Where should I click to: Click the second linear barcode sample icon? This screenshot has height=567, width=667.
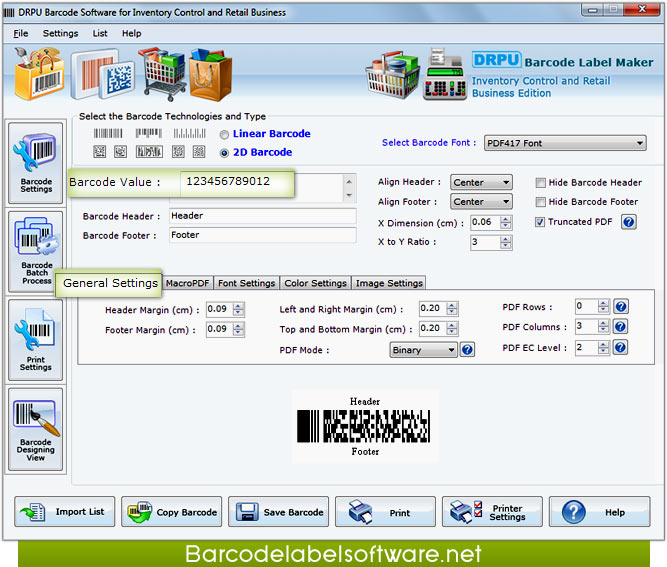tap(148, 134)
